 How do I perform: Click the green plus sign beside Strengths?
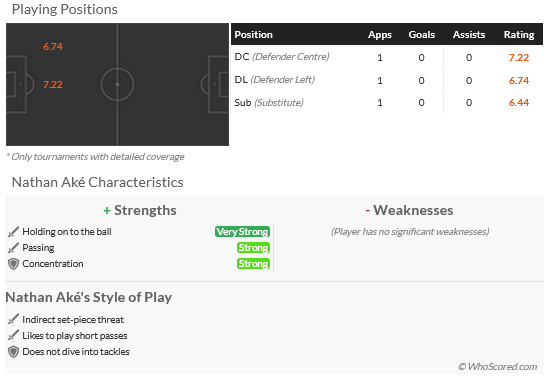[x=107, y=211]
